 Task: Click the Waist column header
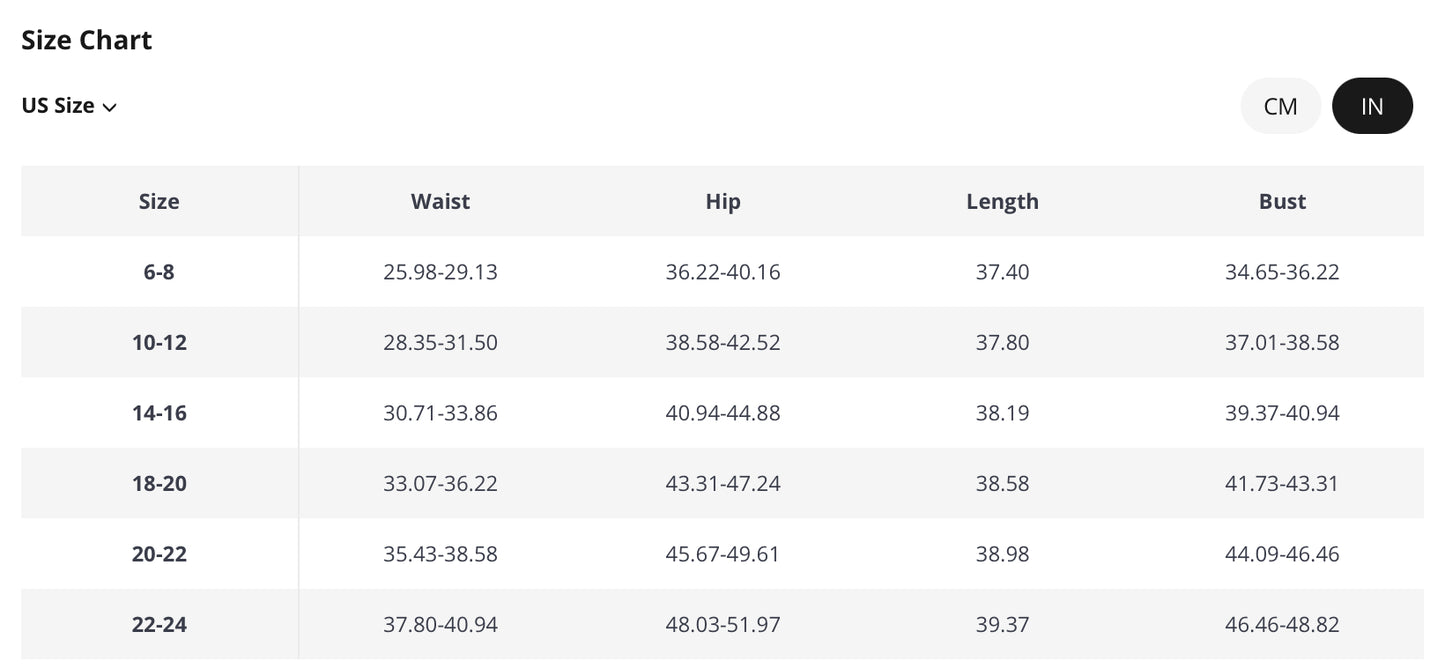440,201
